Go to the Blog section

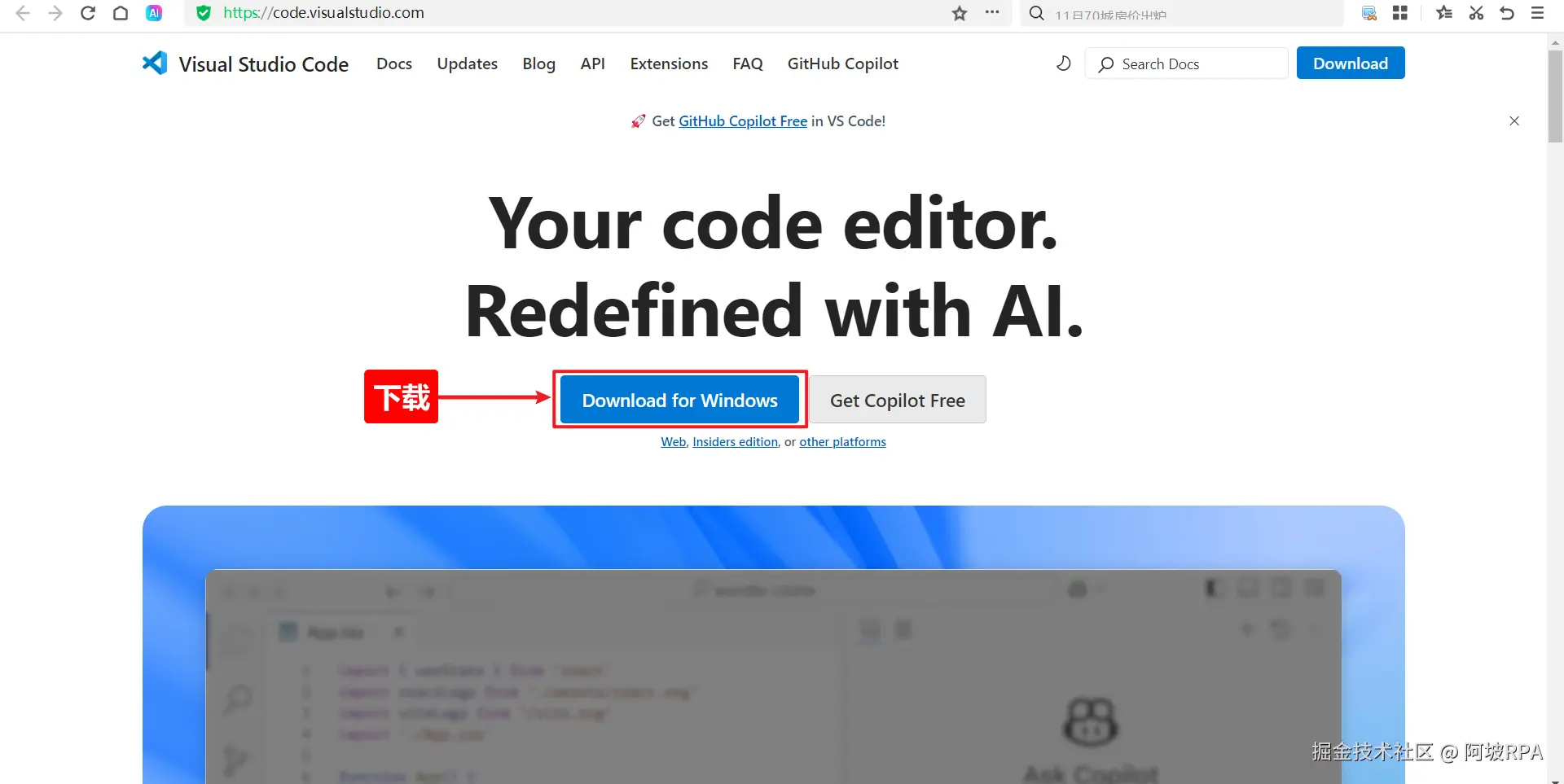[x=539, y=64]
